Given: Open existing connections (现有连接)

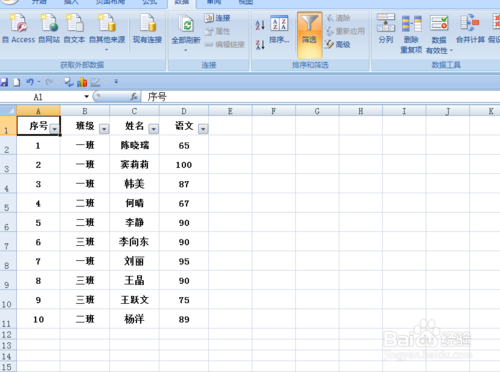Looking at the screenshot, I should coord(147,29).
